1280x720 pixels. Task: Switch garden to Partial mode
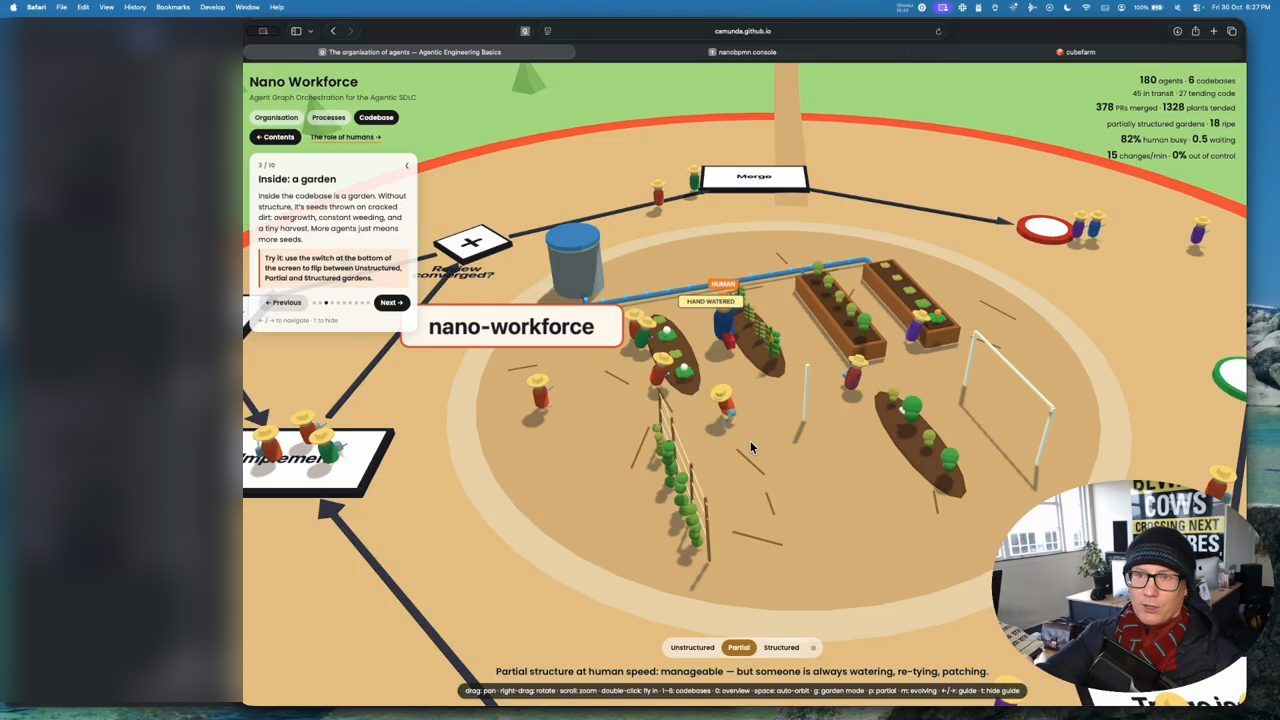tap(739, 647)
